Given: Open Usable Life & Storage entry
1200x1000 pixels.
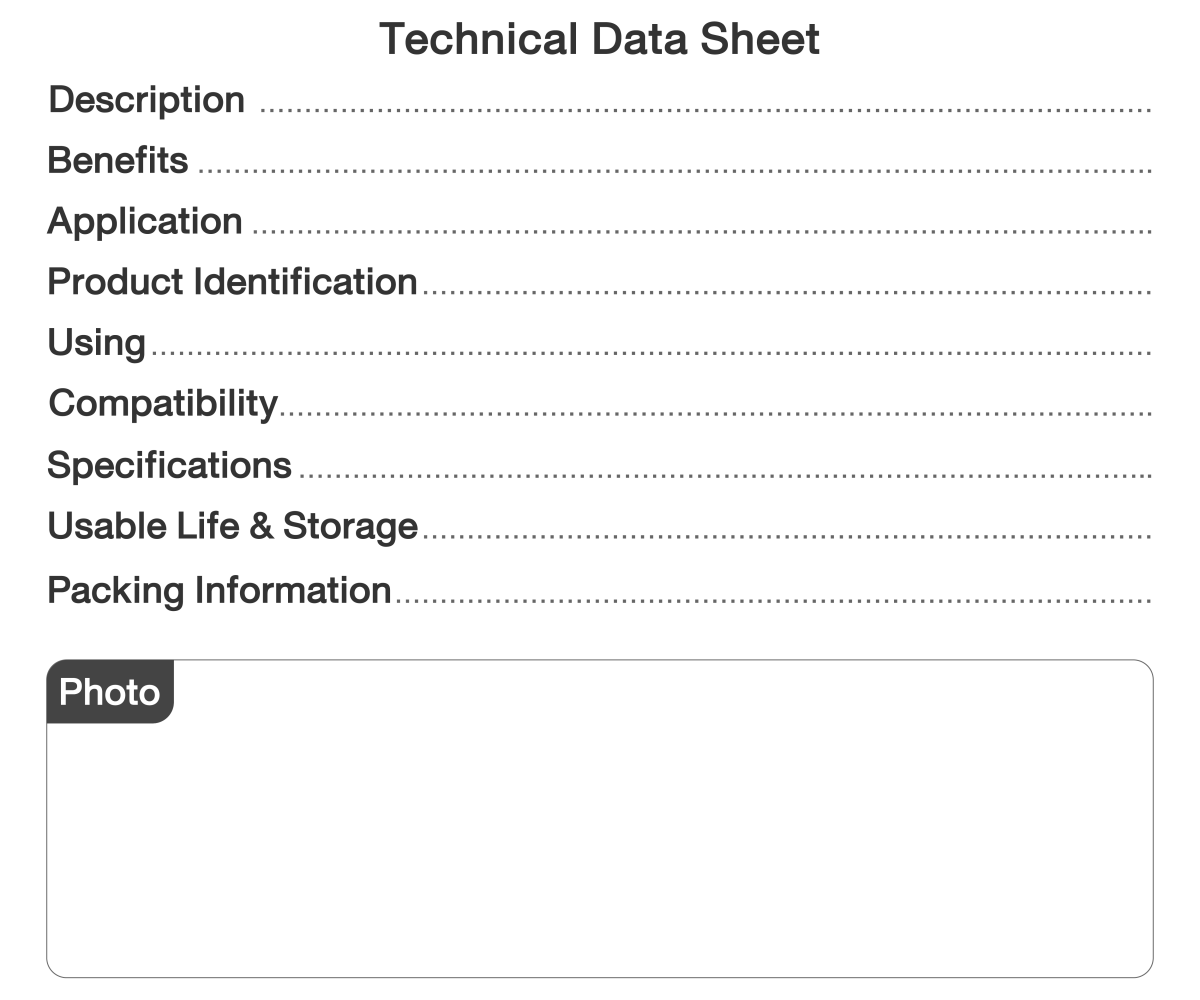Looking at the screenshot, I should (232, 526).
